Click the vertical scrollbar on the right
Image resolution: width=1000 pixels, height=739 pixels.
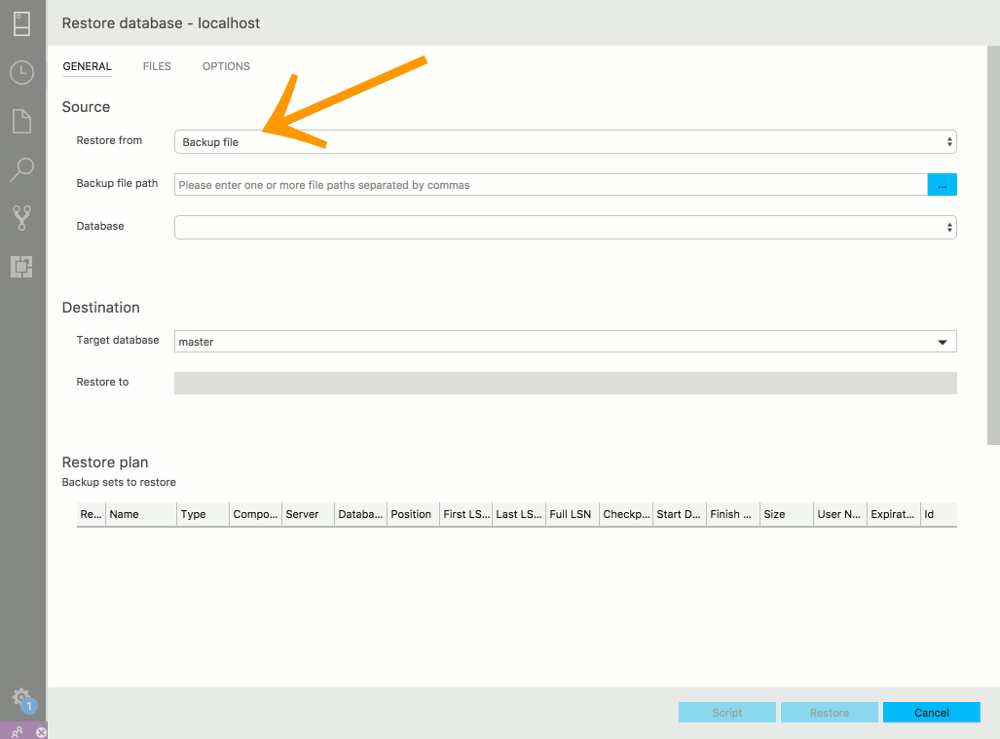[993, 245]
